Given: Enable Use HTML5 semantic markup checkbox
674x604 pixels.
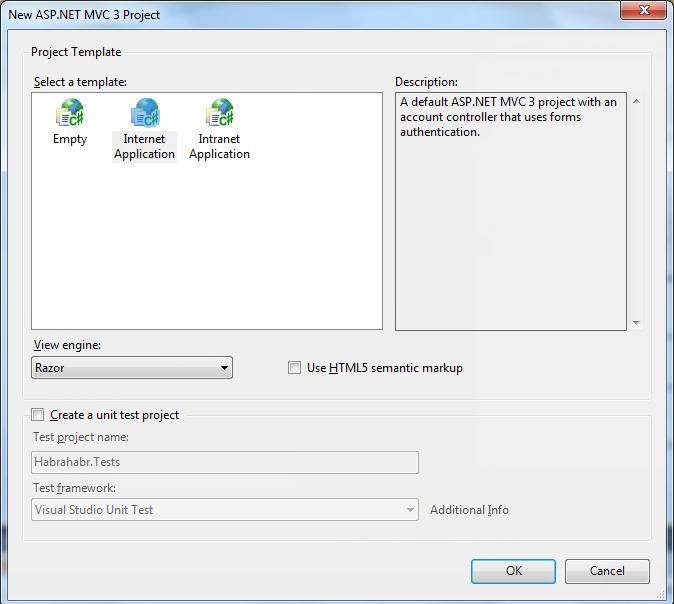Looking at the screenshot, I should [x=295, y=368].
